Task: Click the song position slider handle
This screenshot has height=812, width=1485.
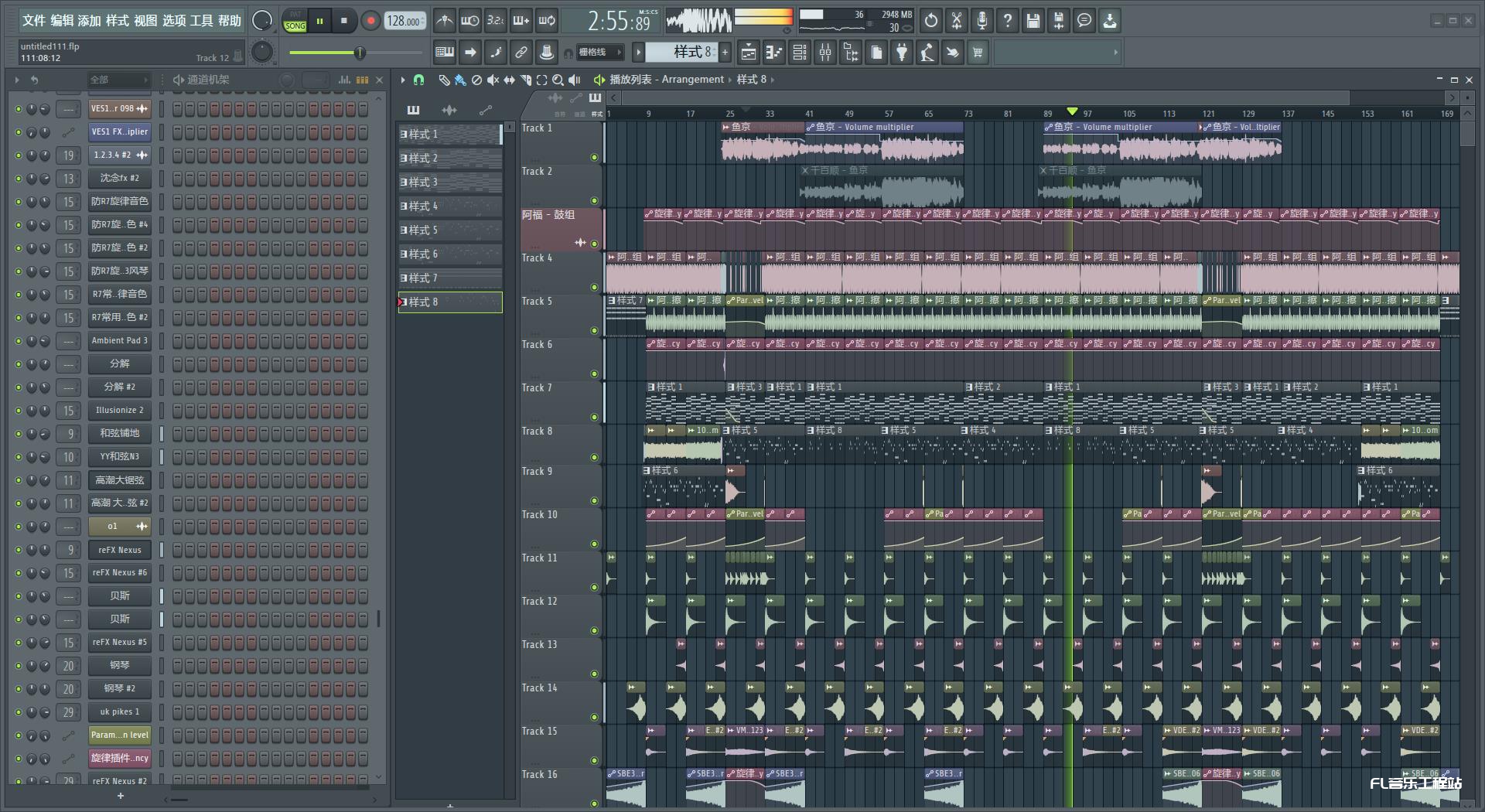Action: 360,53
